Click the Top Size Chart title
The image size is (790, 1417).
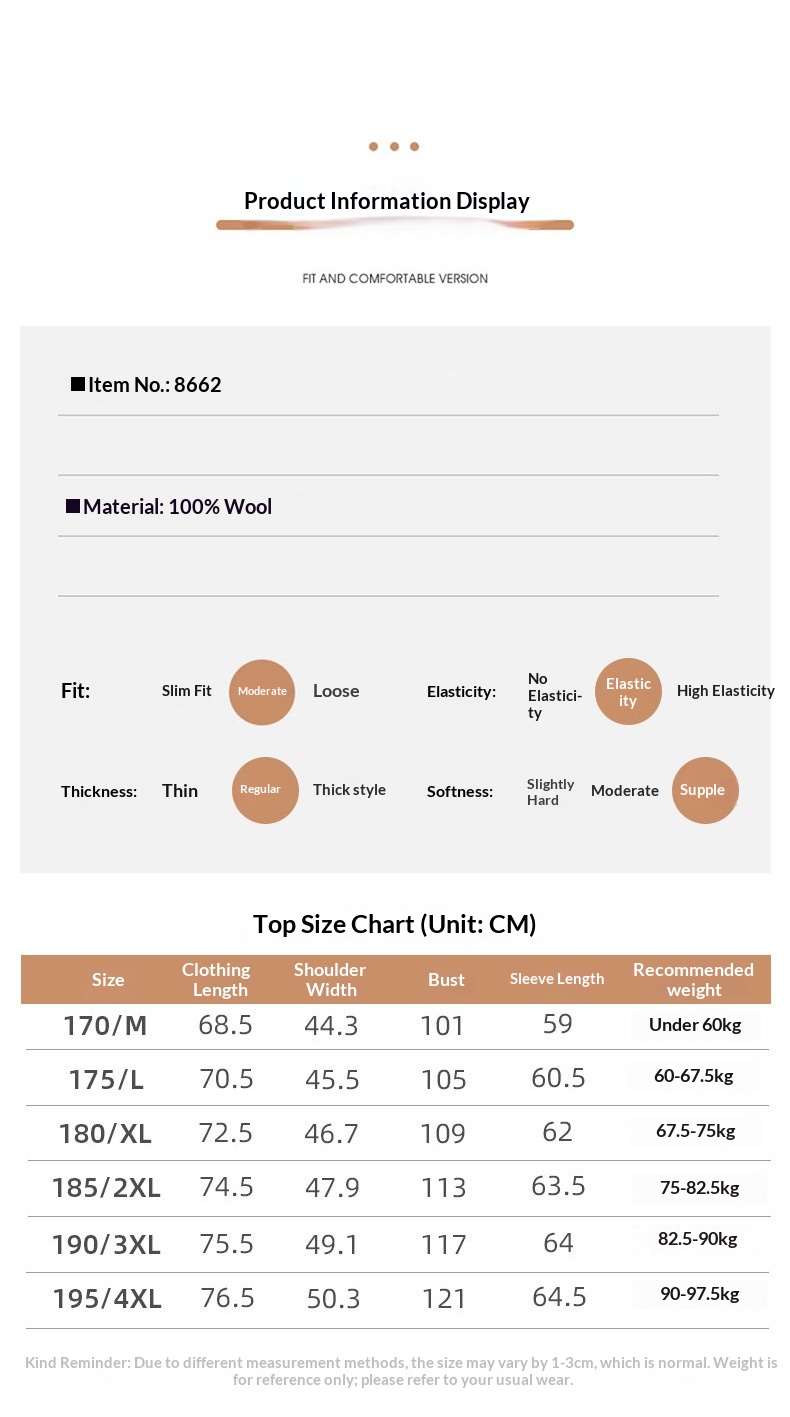(x=394, y=924)
